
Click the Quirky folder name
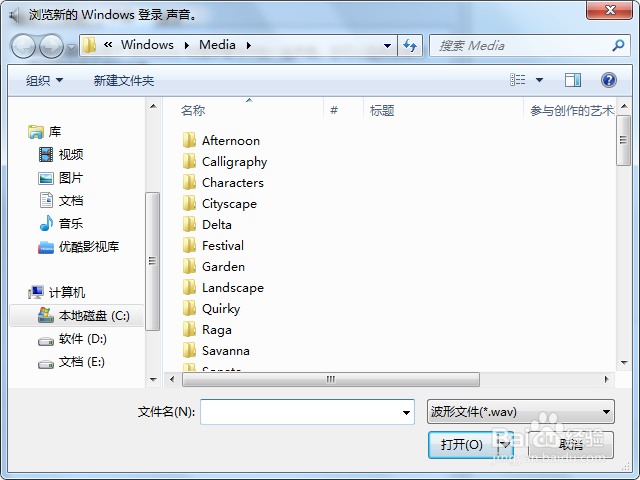[221, 309]
